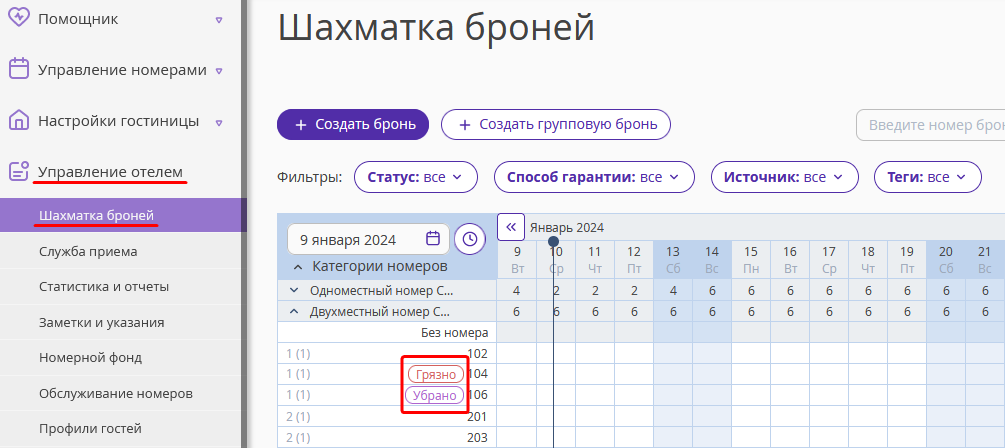Viewport: 1005px width, 448px height.
Task: Click the Январь 2024 month label
Action: point(567,228)
